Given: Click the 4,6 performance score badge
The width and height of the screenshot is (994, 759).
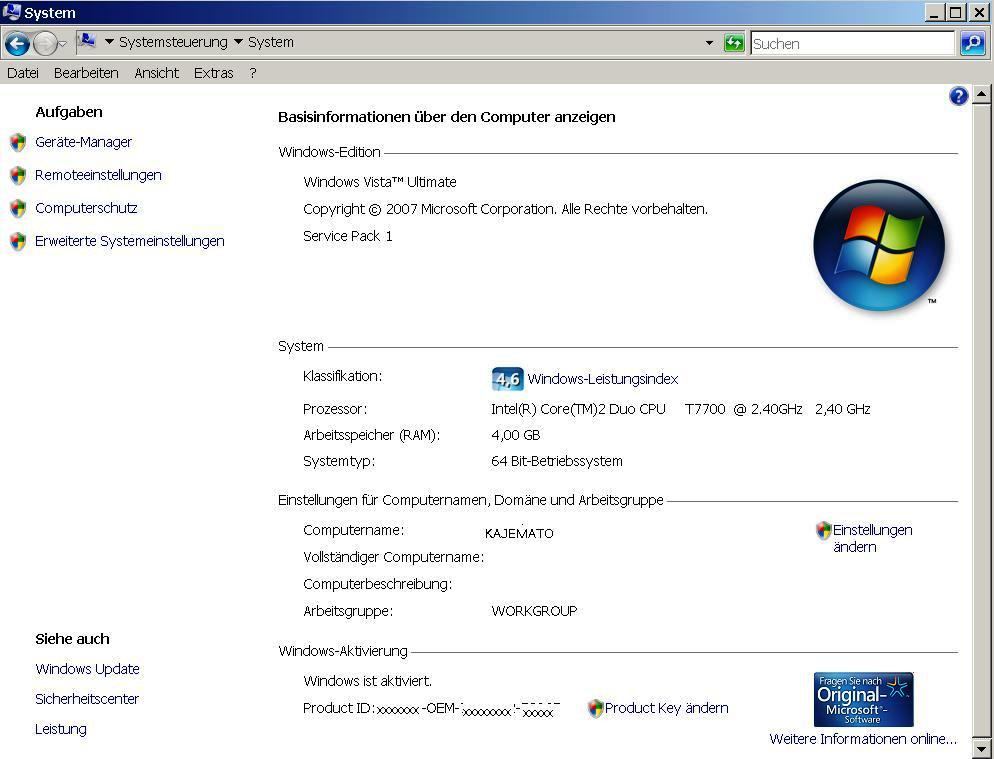Looking at the screenshot, I should (x=507, y=379).
